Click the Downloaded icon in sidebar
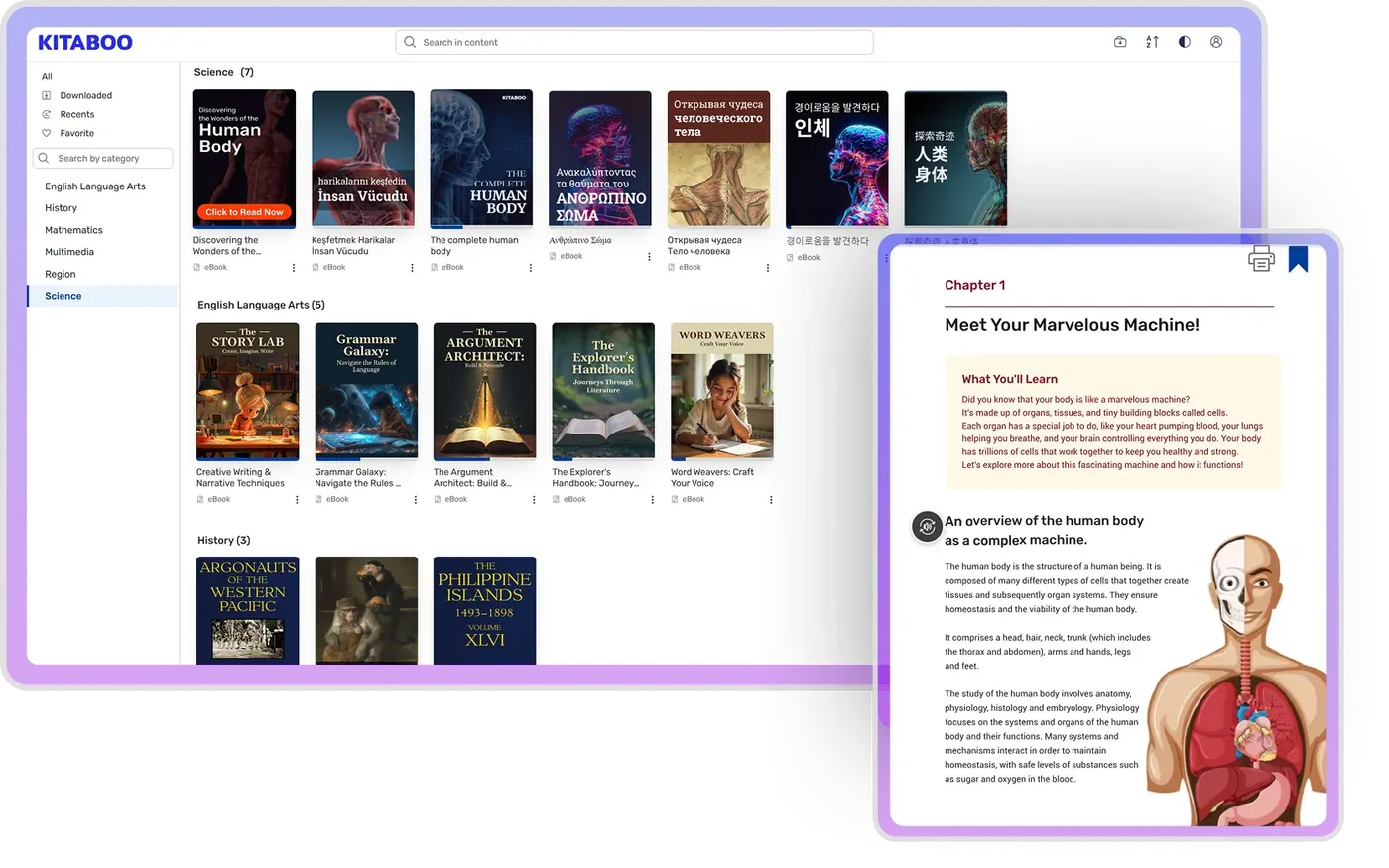1389x868 pixels. tap(46, 95)
